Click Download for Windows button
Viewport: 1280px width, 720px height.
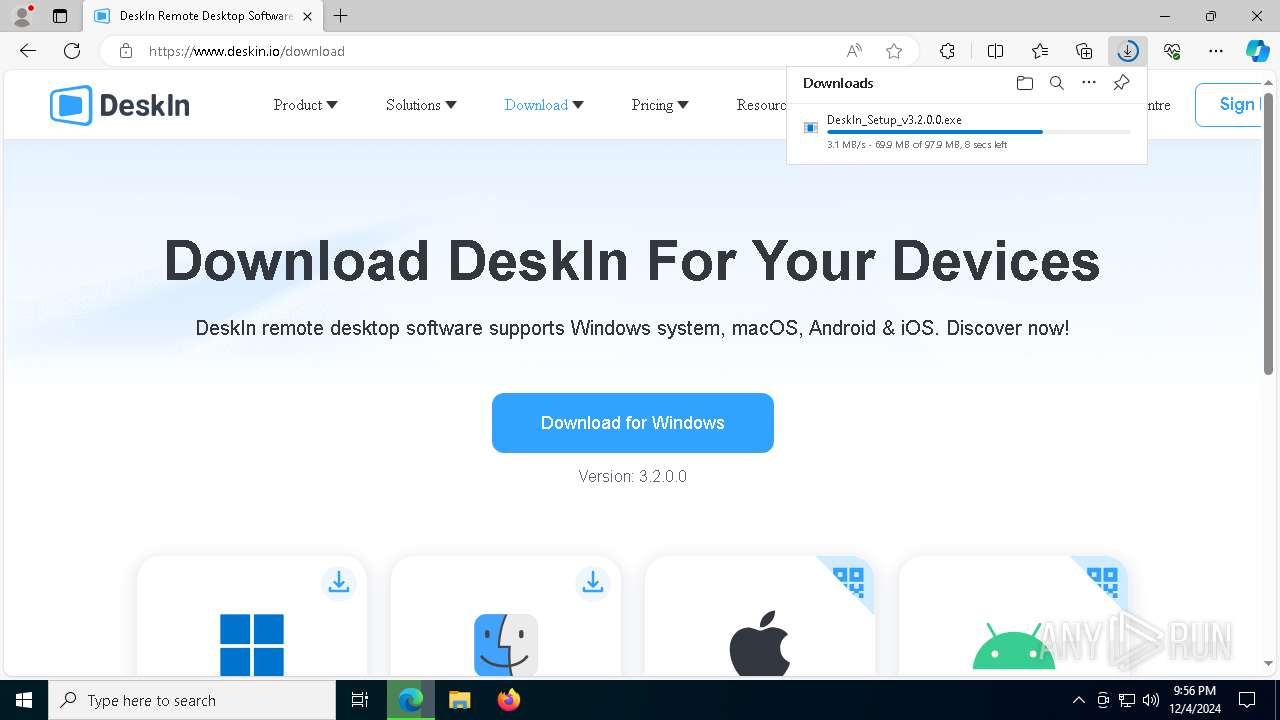[633, 423]
